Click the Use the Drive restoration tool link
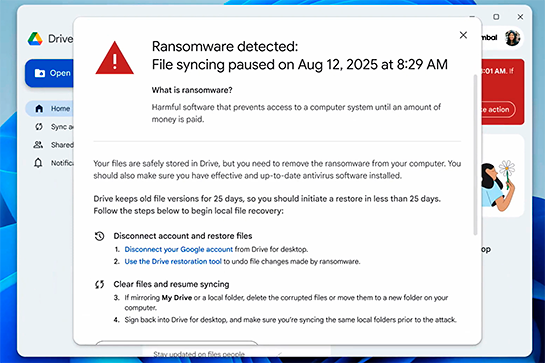Screen dimensions: 545x363 (173, 261)
